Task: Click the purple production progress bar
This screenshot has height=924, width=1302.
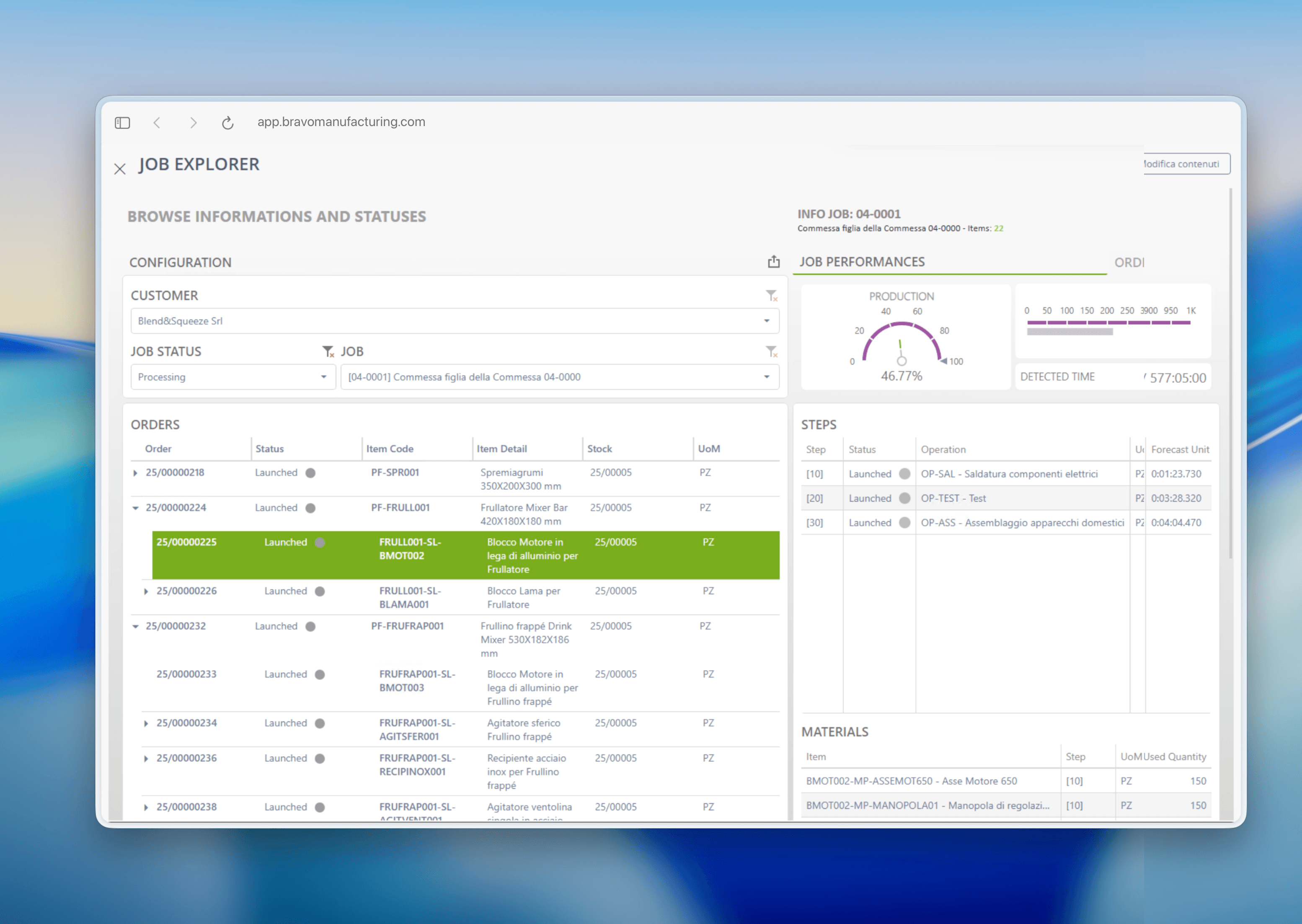Action: tap(1108, 323)
